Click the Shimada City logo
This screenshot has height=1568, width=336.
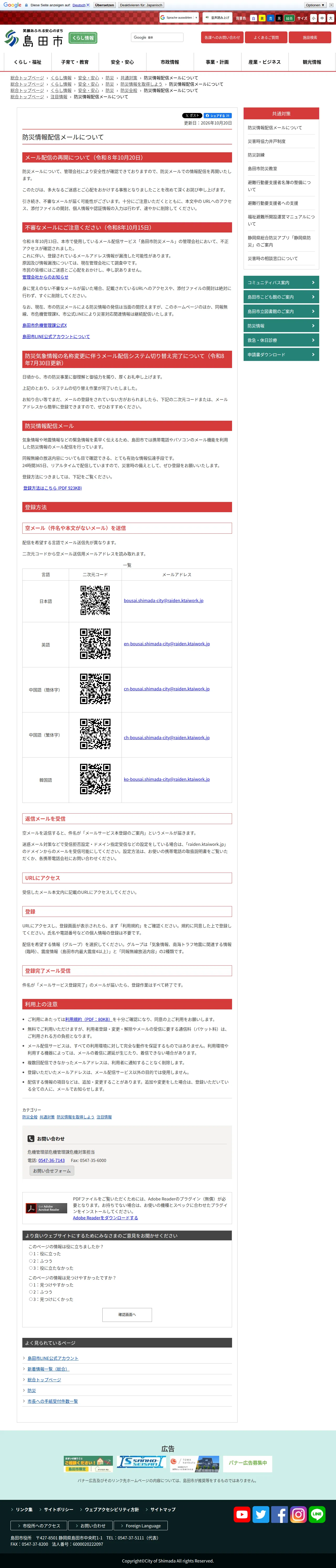pyautogui.click(x=34, y=38)
